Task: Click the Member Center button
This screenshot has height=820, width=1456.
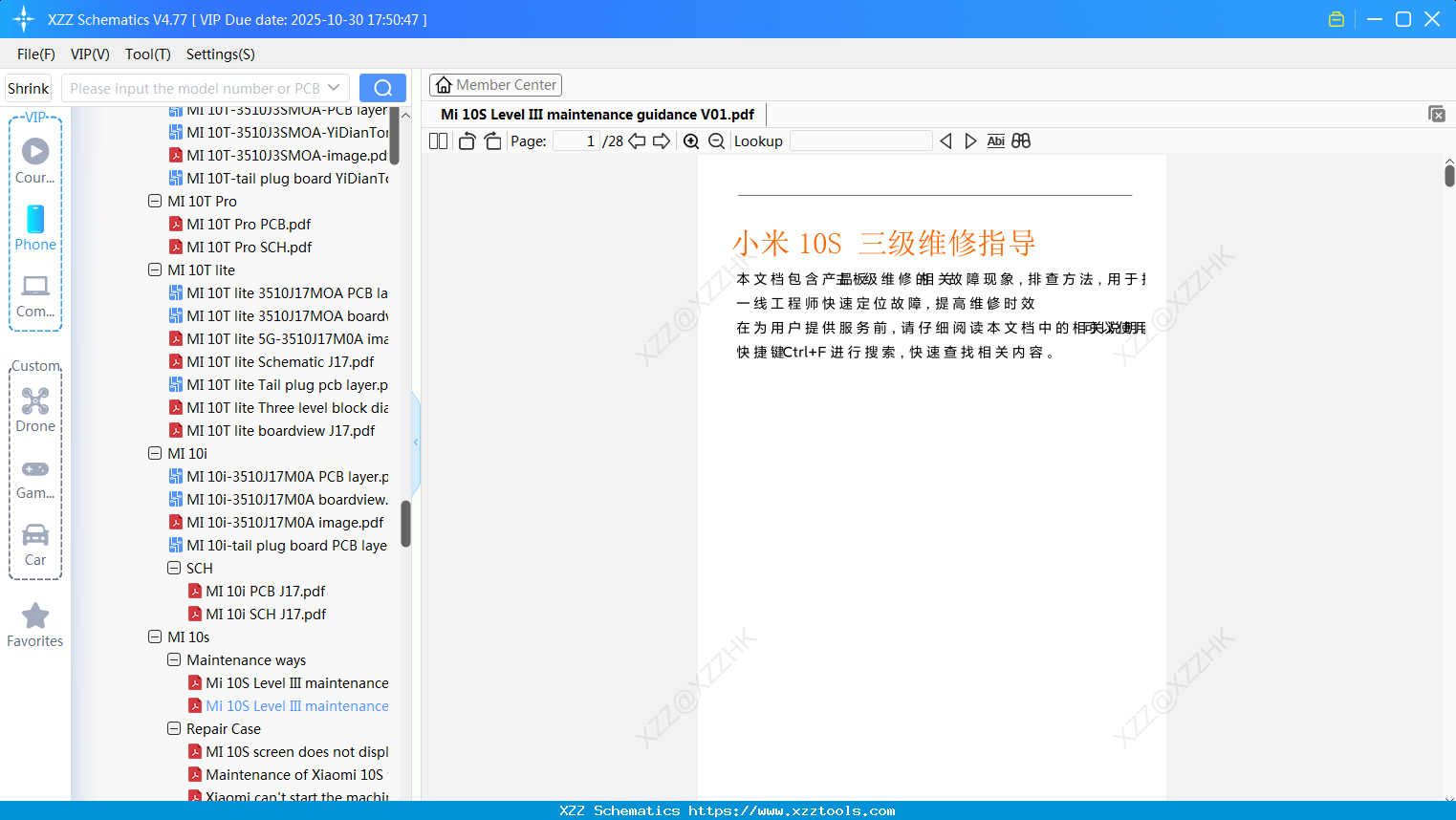Action: 495,84
